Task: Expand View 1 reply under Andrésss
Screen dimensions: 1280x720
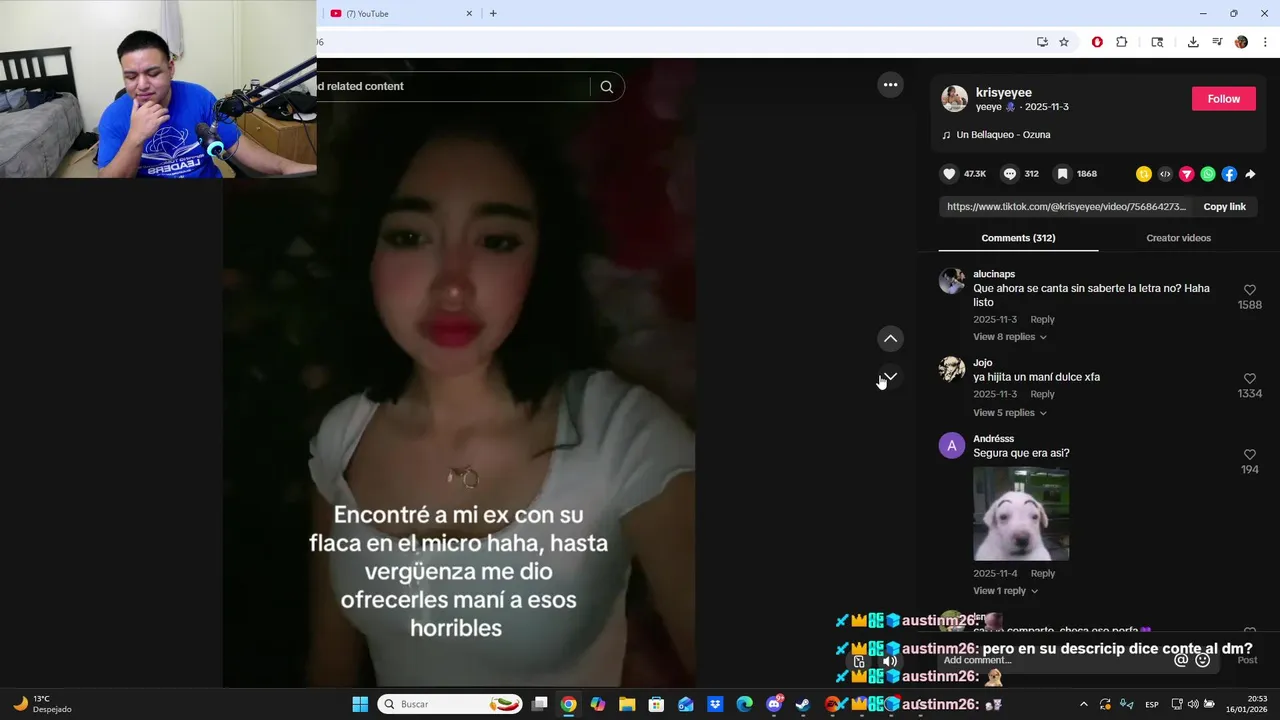Action: [x=1006, y=591]
